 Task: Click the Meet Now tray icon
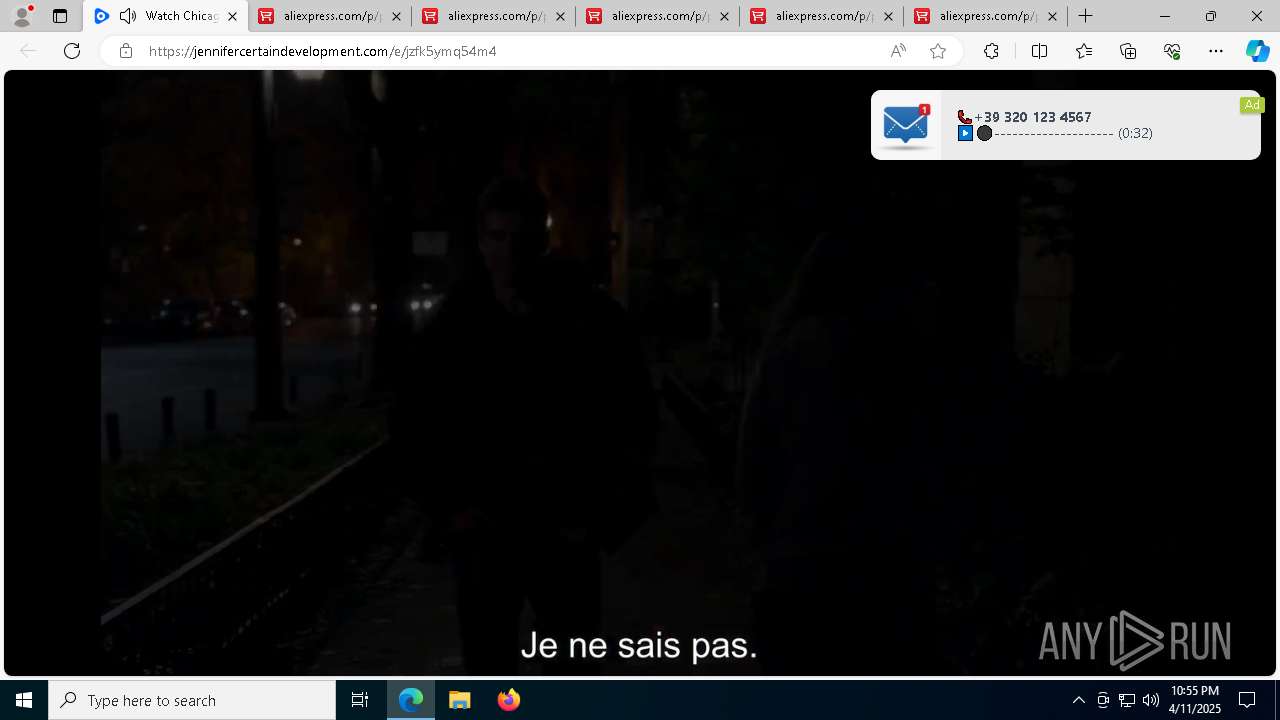1103,700
